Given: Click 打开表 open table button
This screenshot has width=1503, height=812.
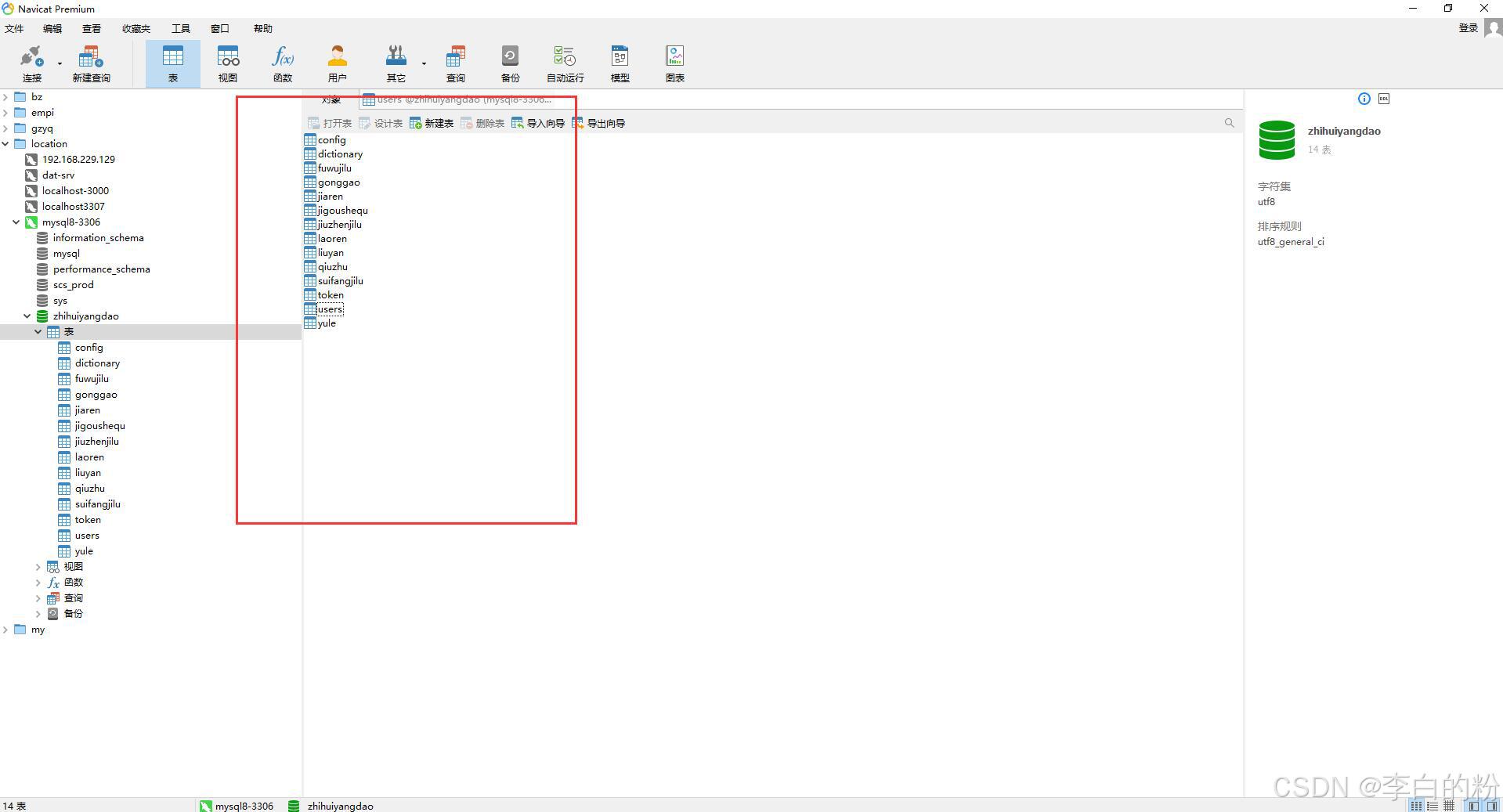Looking at the screenshot, I should [330, 123].
